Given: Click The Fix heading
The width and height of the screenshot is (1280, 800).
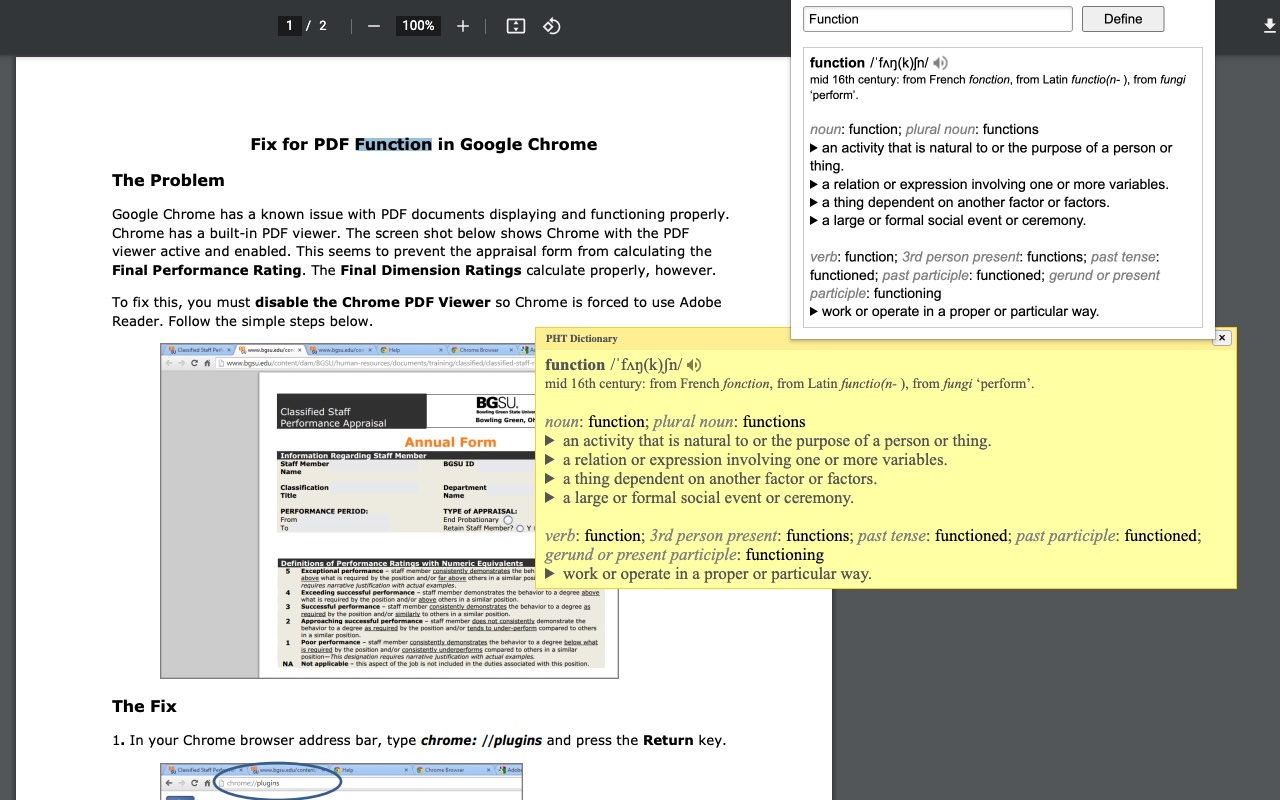Looking at the screenshot, I should (144, 706).
